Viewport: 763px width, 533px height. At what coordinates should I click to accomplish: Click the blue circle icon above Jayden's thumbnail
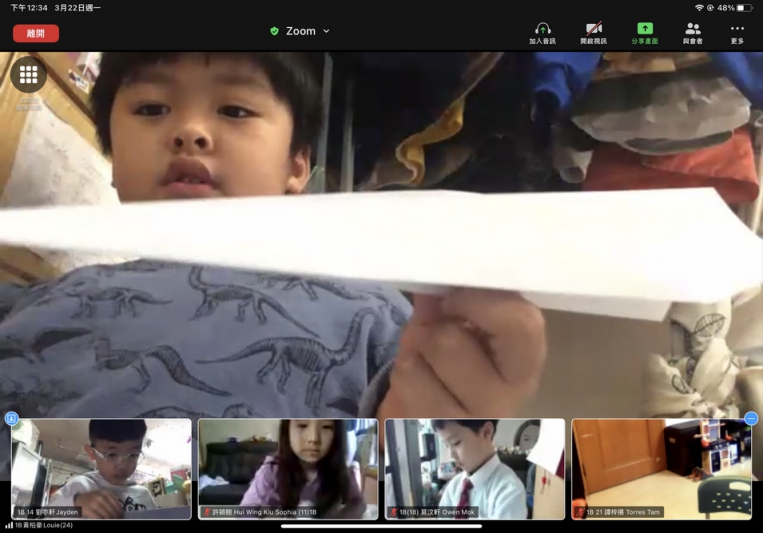pyautogui.click(x=12, y=418)
